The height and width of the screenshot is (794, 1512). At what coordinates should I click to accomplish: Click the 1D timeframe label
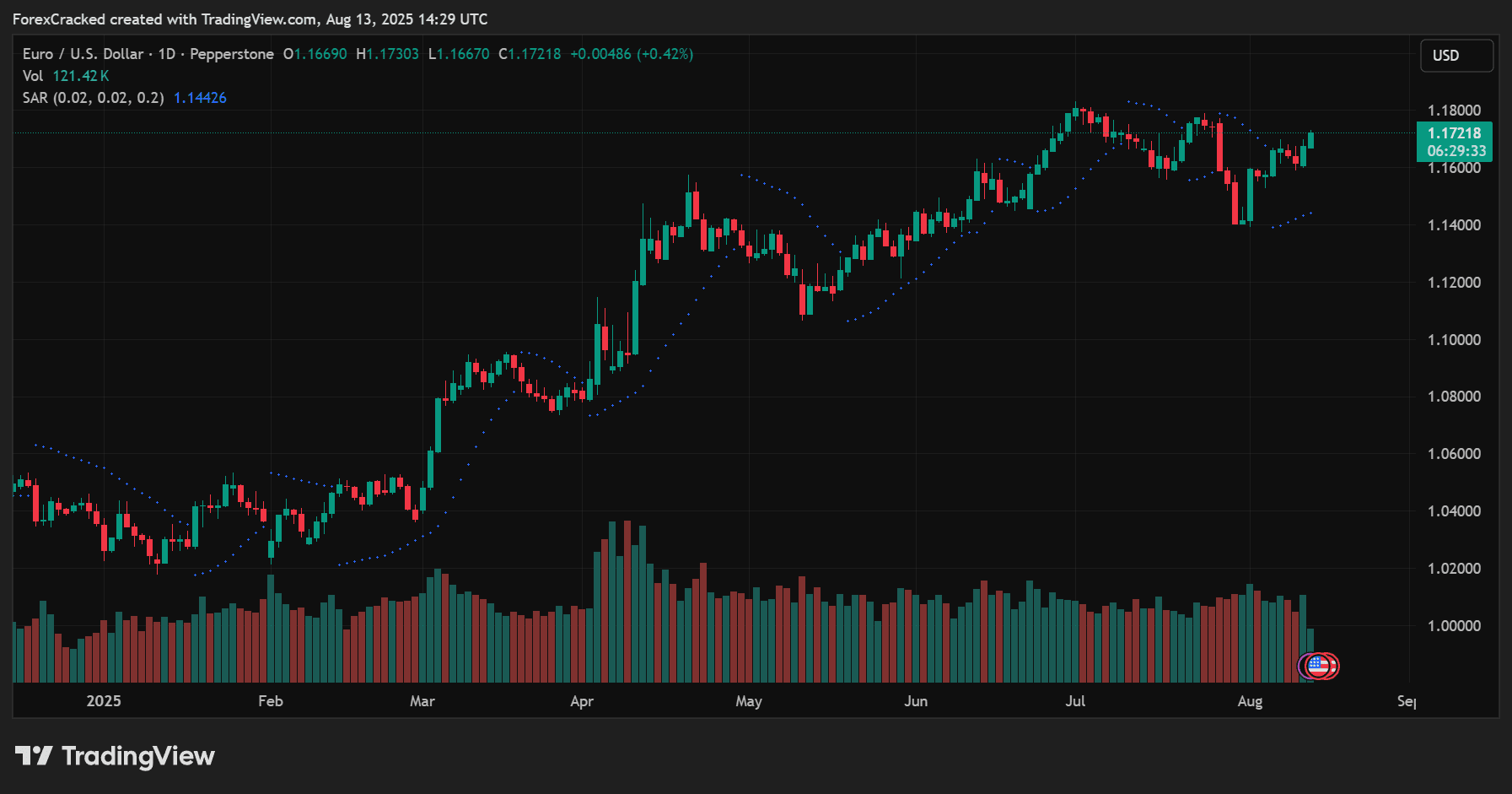tap(165, 53)
